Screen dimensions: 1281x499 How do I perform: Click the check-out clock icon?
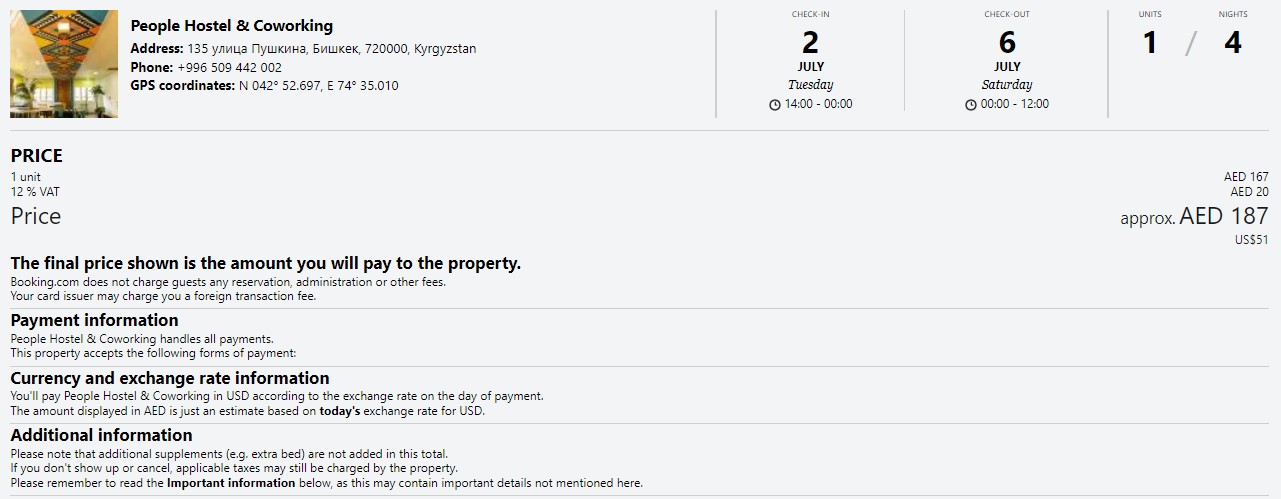click(x=971, y=105)
